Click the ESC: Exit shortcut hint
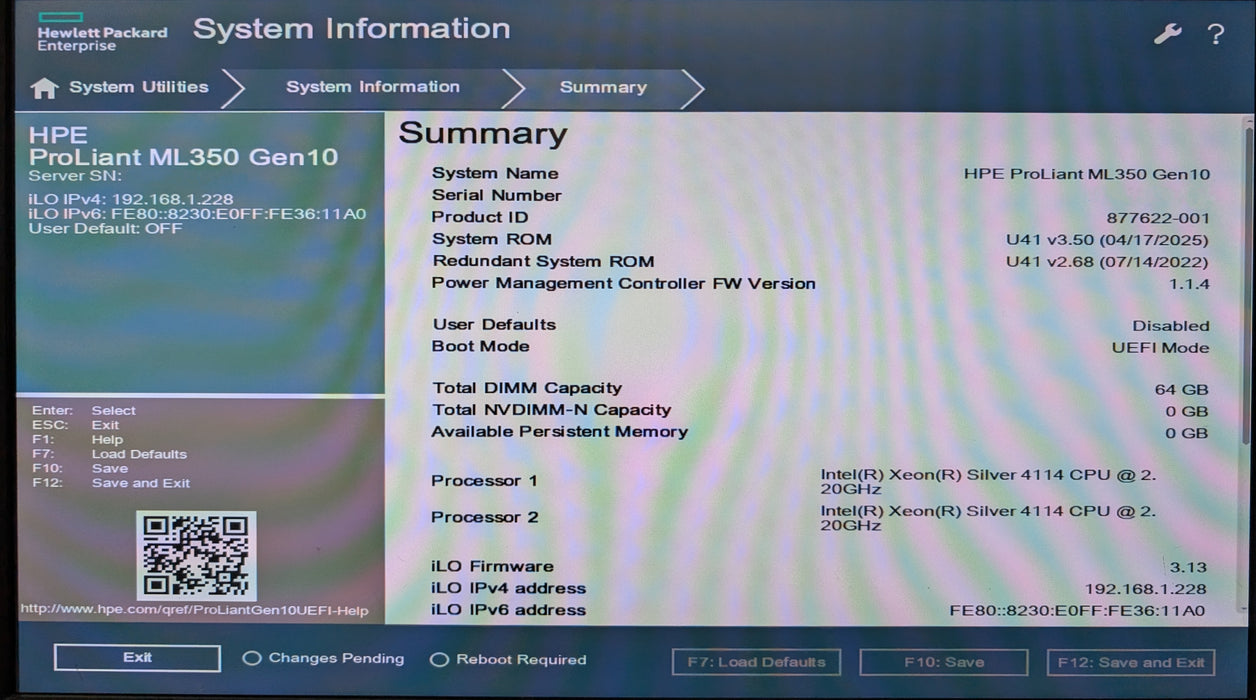Screen dimensions: 1256x700 [75, 425]
